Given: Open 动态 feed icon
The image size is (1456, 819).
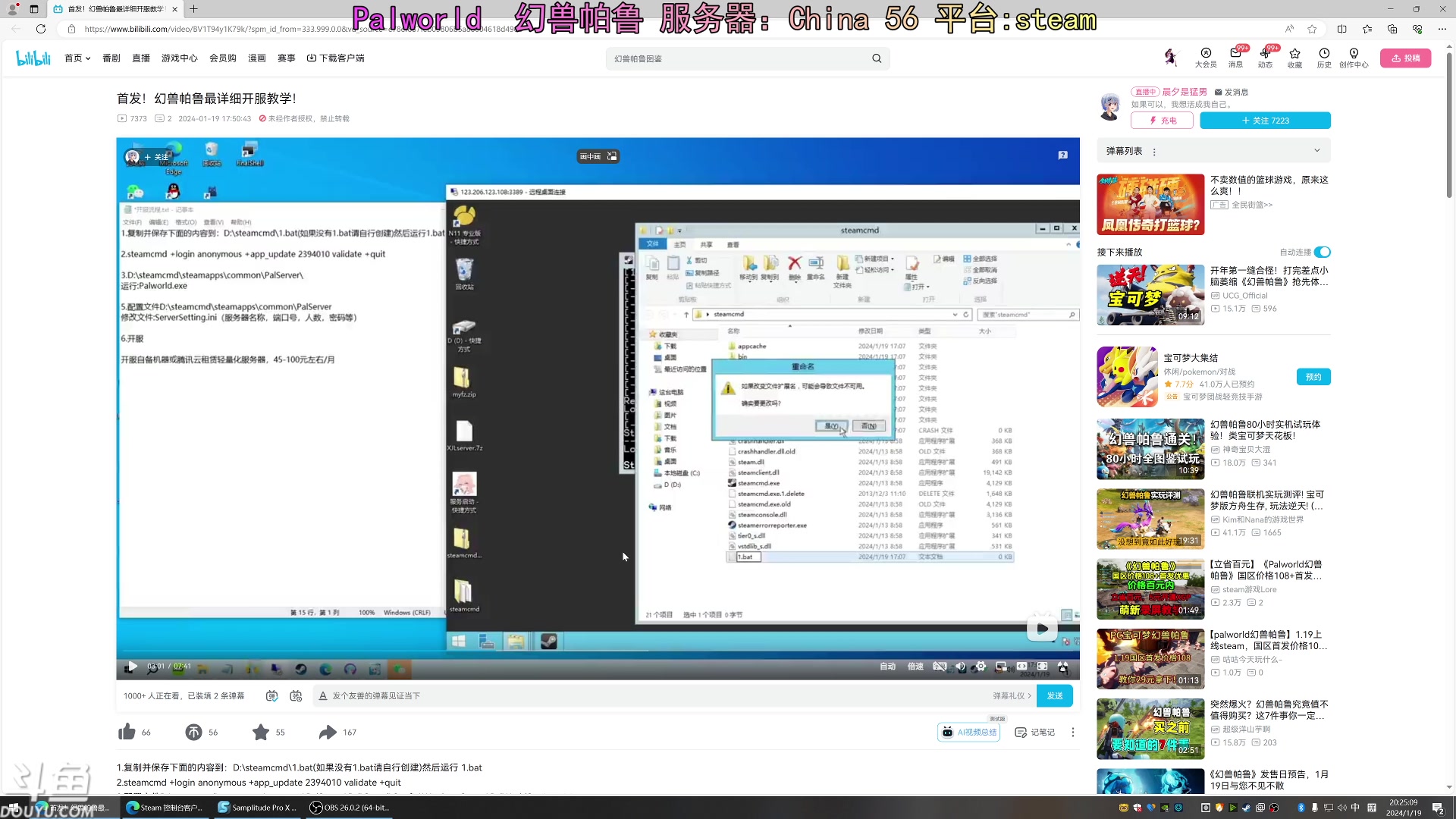Looking at the screenshot, I should click(1265, 58).
